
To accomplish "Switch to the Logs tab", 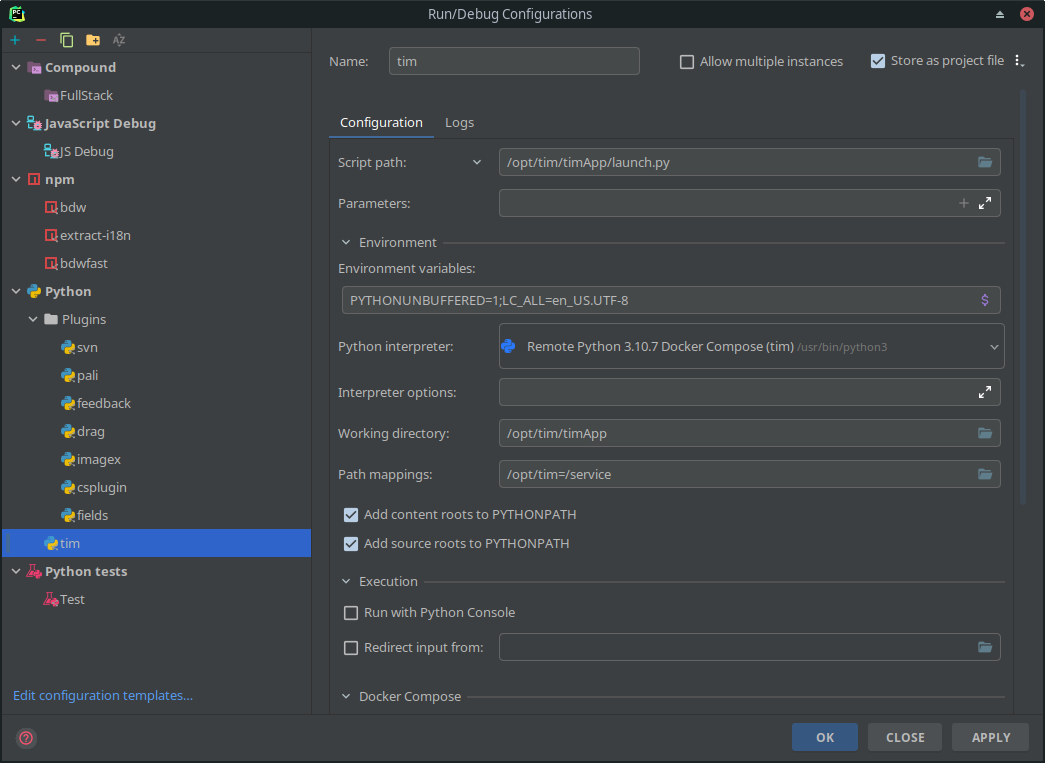I will (x=459, y=123).
